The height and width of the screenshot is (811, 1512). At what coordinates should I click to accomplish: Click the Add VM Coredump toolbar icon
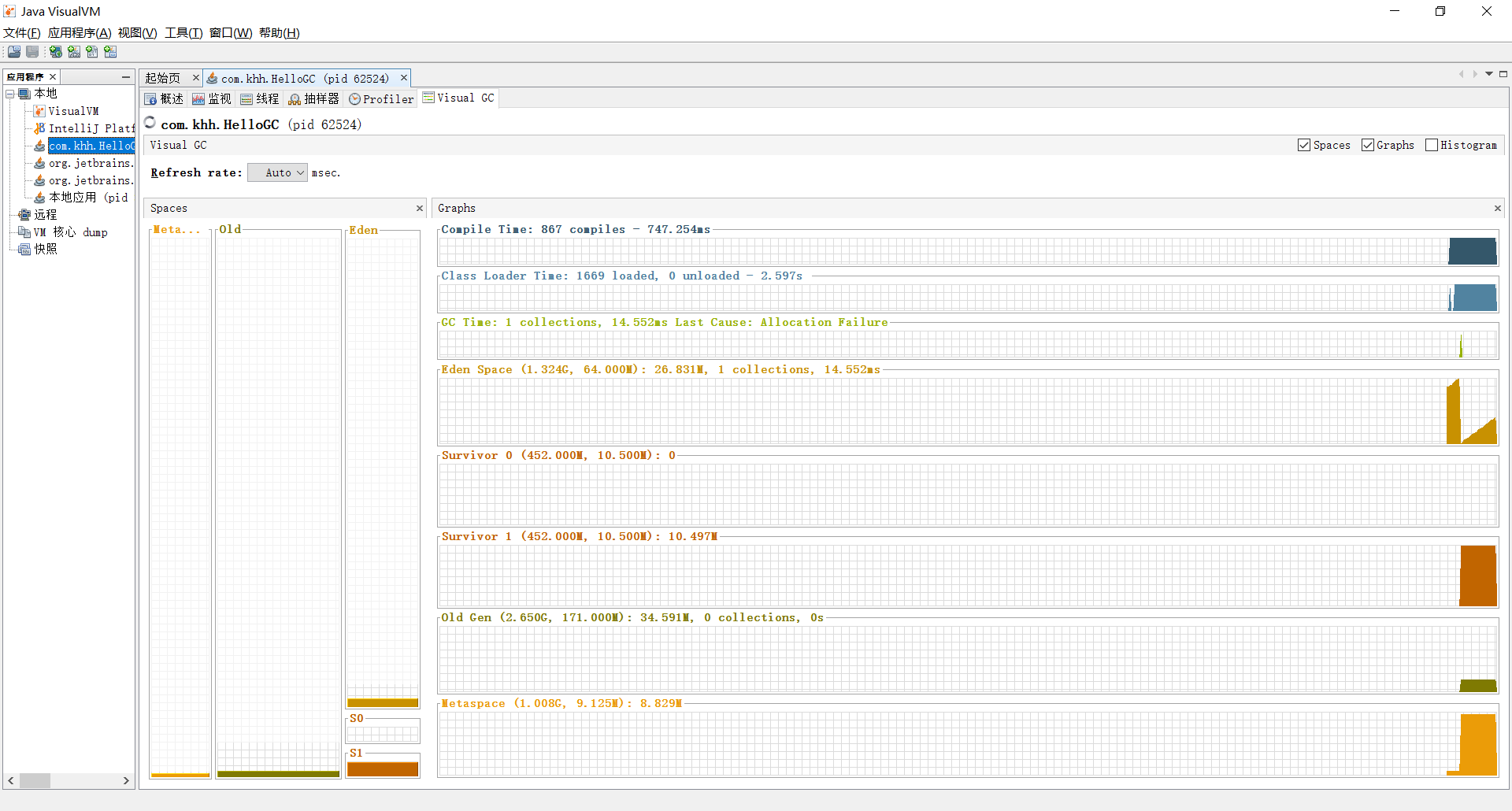pyautogui.click(x=92, y=52)
